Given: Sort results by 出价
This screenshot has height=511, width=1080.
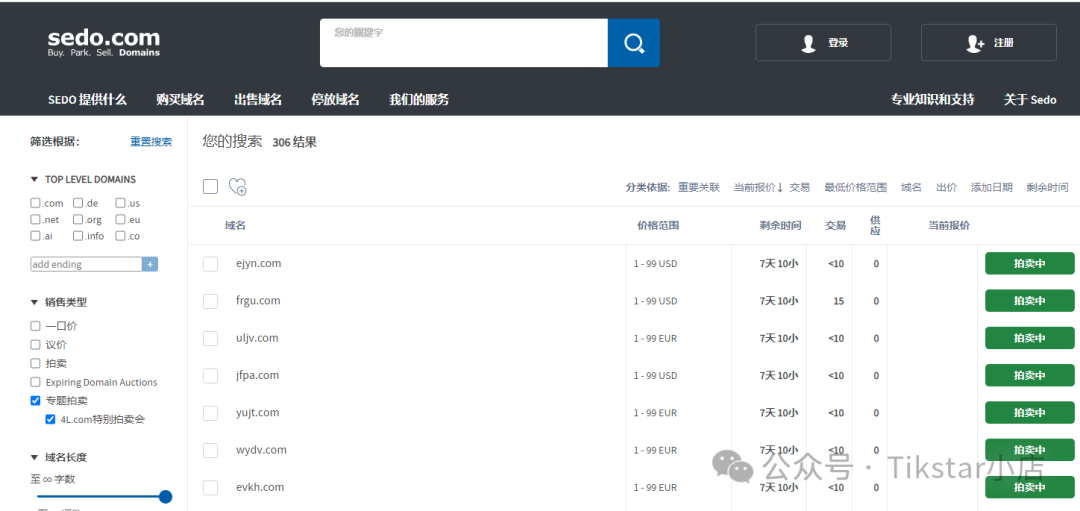Looking at the screenshot, I should pyautogui.click(x=946, y=187).
